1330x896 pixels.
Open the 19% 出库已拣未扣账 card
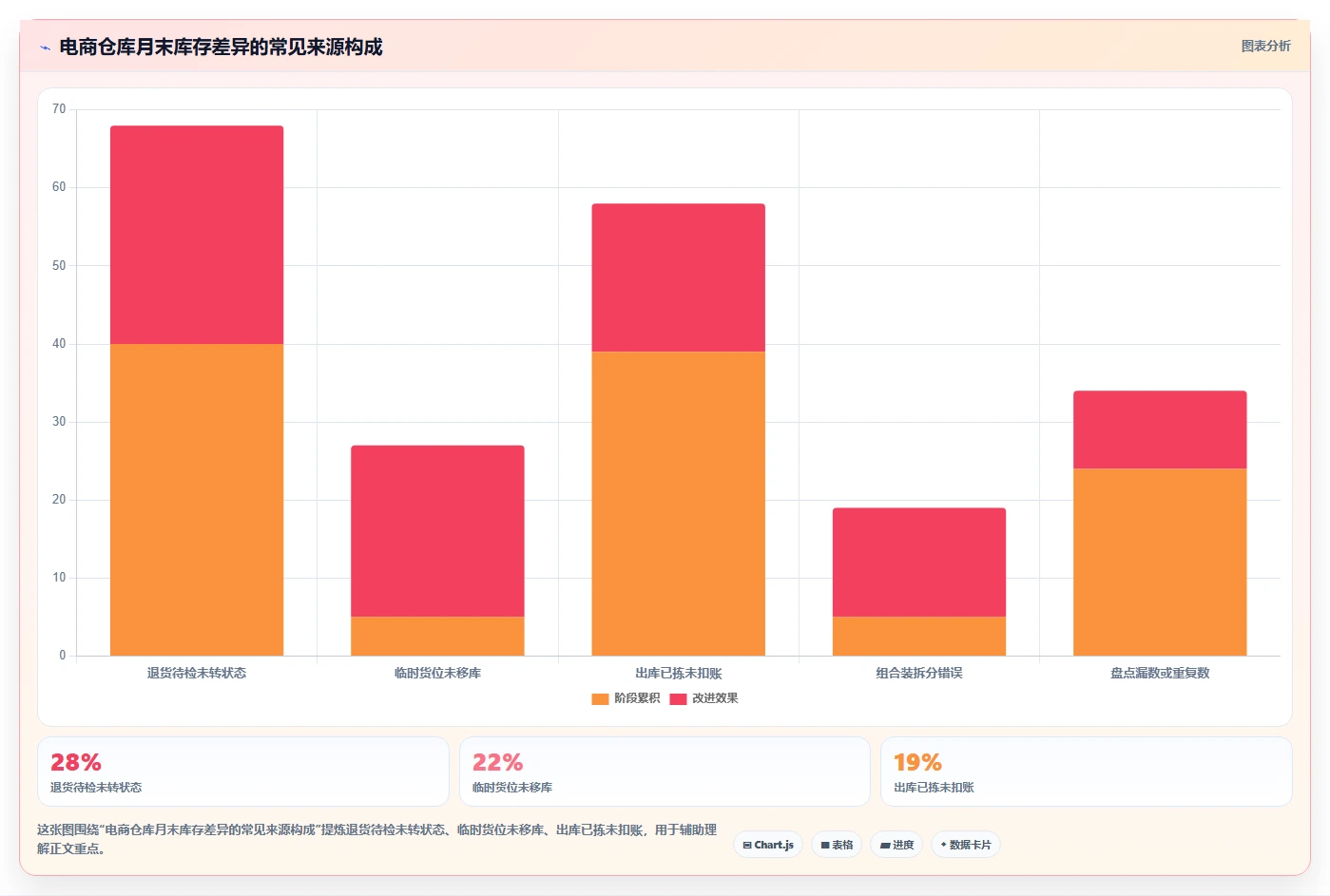click(1086, 772)
